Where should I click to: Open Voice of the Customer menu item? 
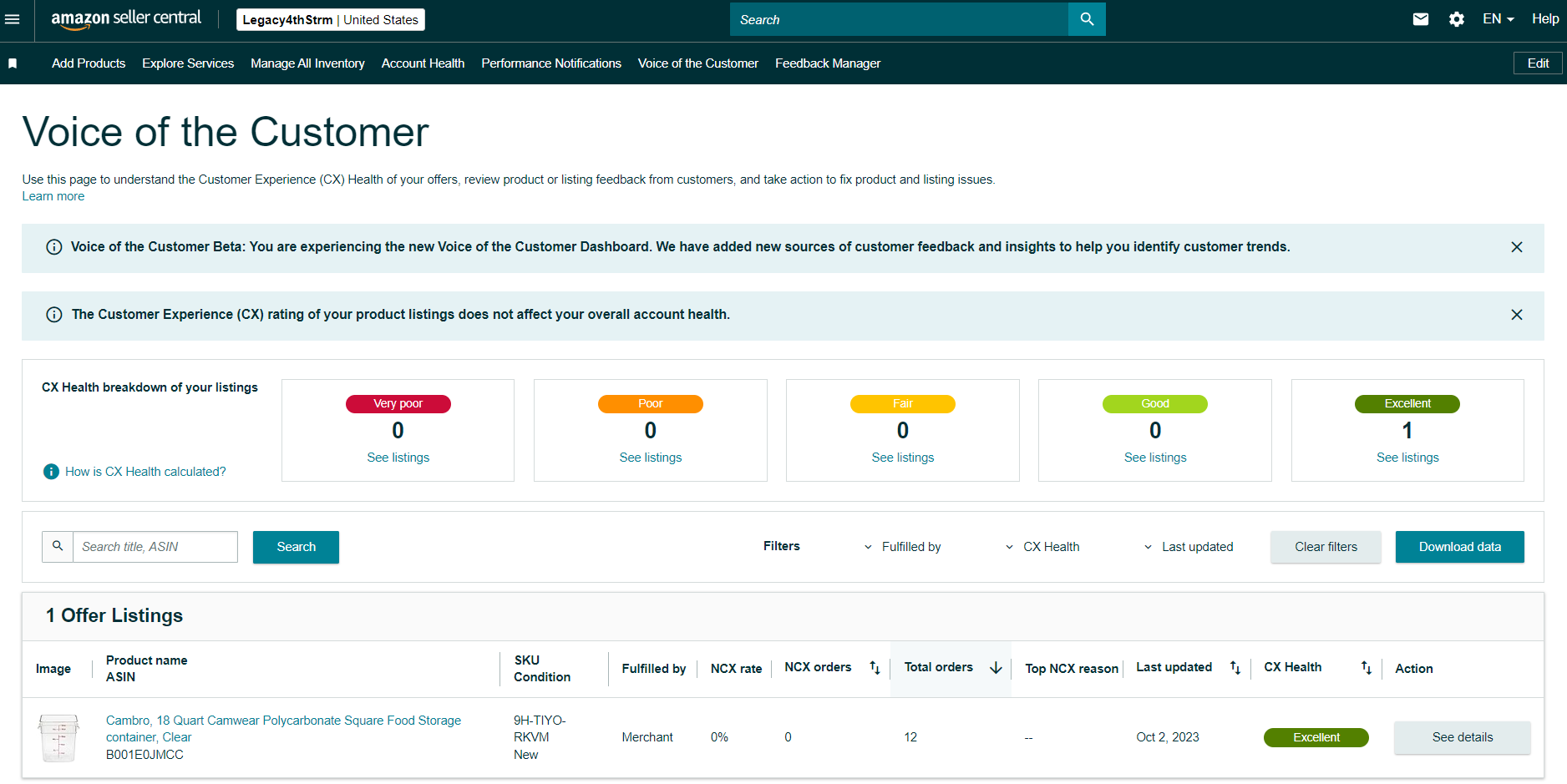tap(698, 63)
